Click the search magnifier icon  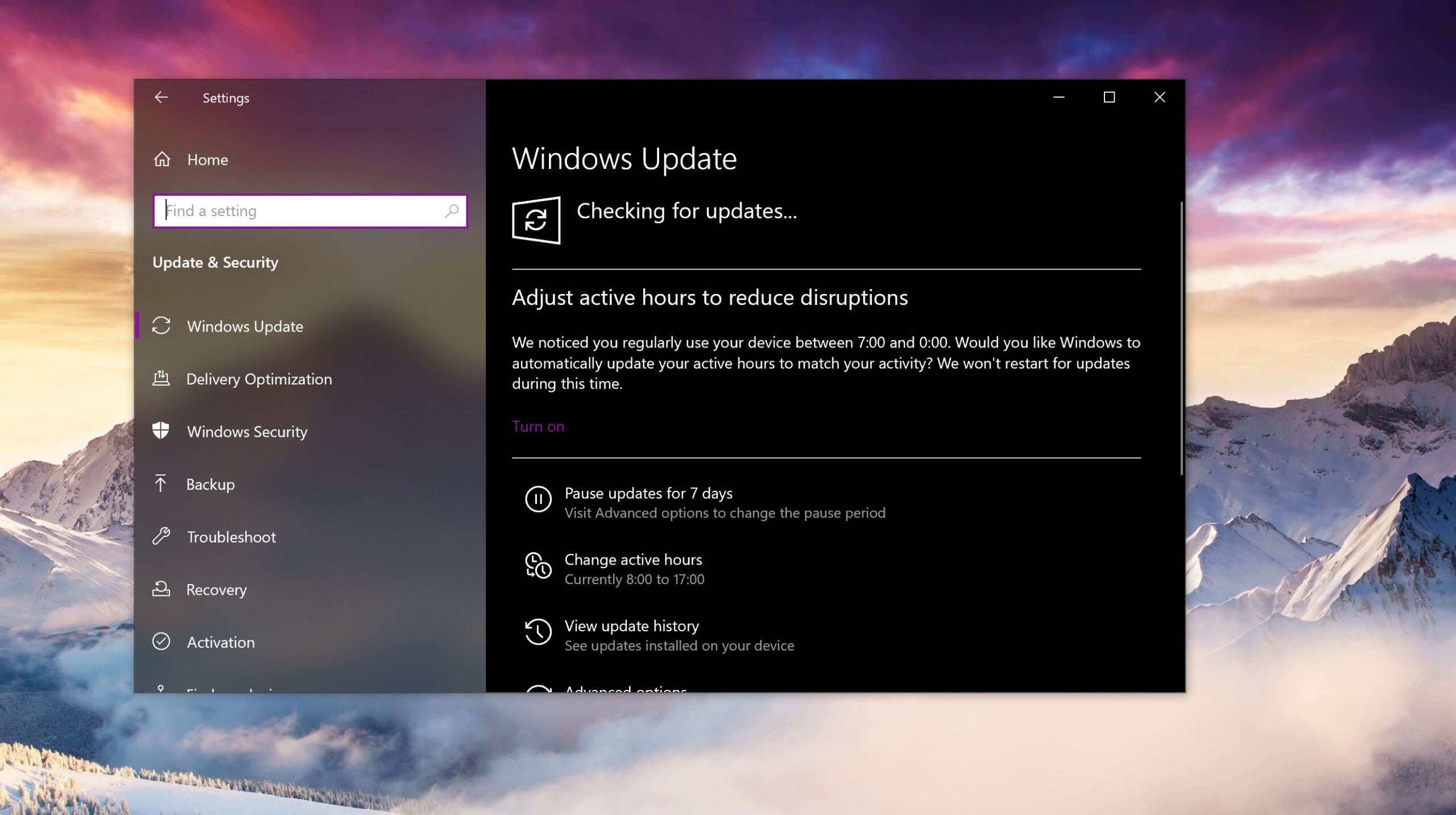click(x=452, y=211)
